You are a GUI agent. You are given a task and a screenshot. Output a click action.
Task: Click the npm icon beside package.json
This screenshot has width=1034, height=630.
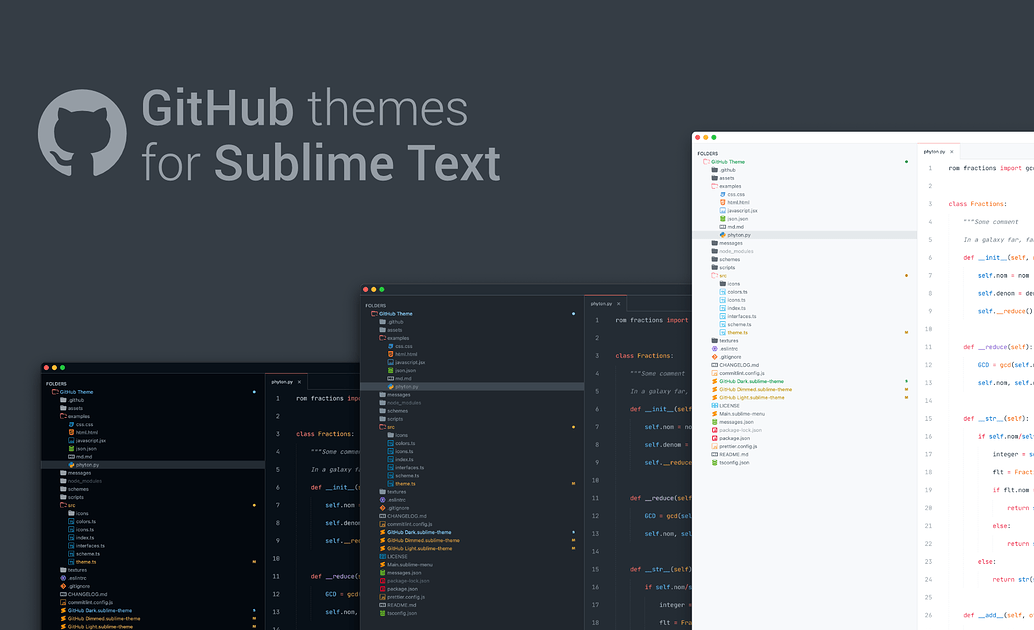[x=714, y=438]
